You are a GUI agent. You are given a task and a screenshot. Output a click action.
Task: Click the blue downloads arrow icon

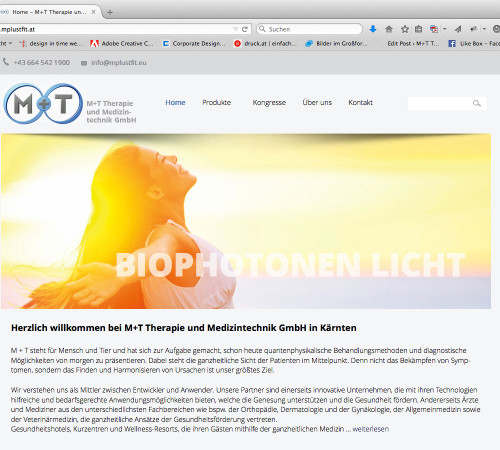coord(373,29)
